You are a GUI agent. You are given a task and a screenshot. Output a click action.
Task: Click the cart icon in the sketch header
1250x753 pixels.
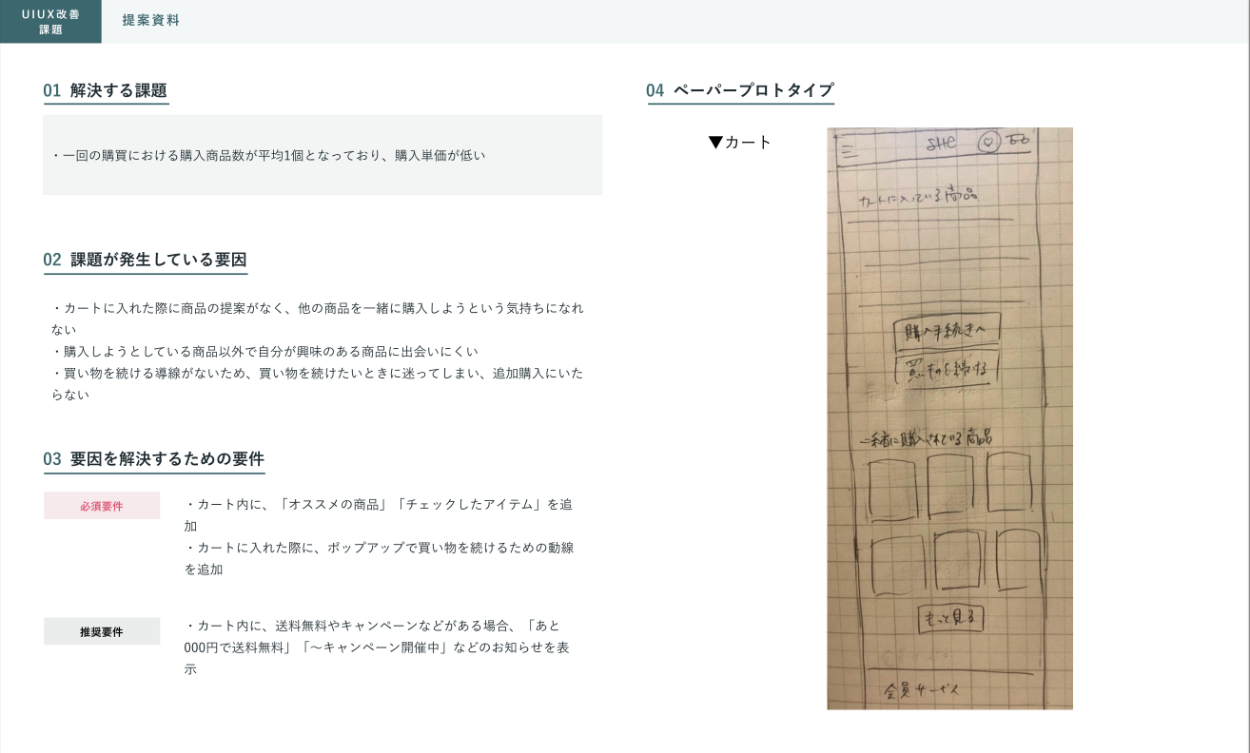point(1018,141)
